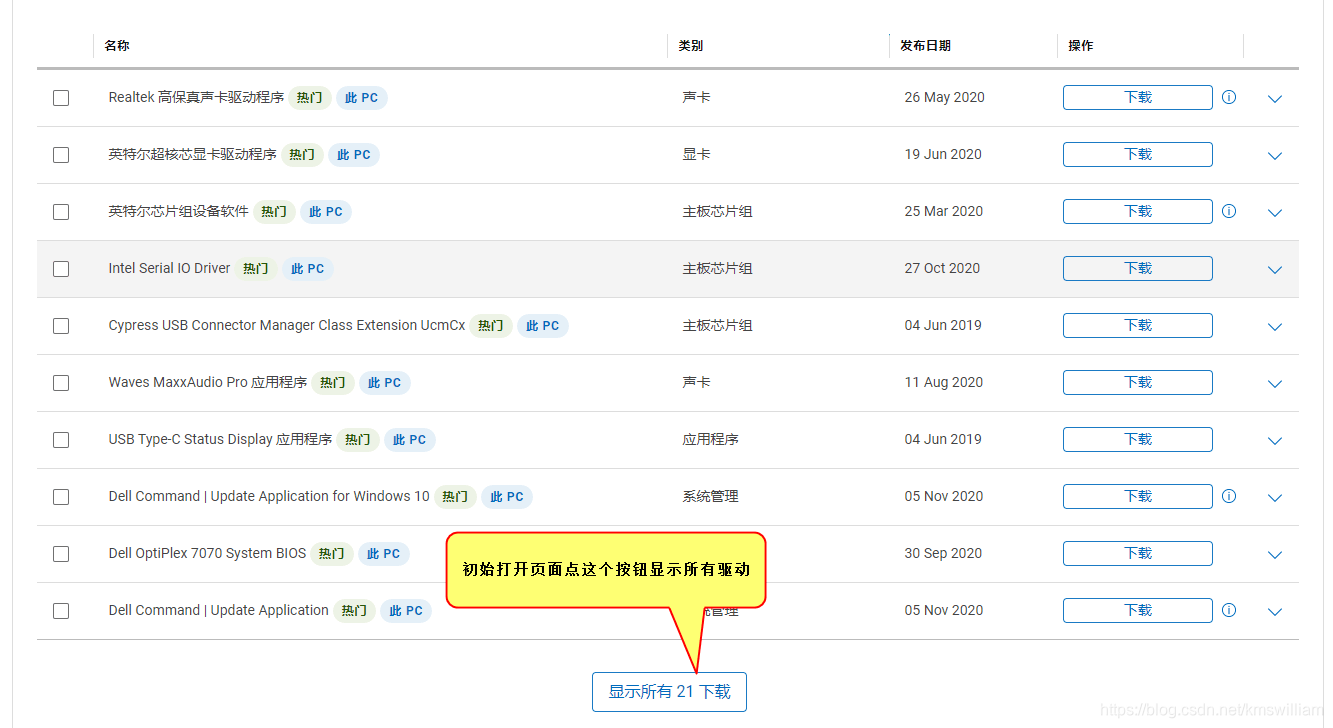Download Waves MaxxAudio Pro 应用程序

pyautogui.click(x=1138, y=382)
